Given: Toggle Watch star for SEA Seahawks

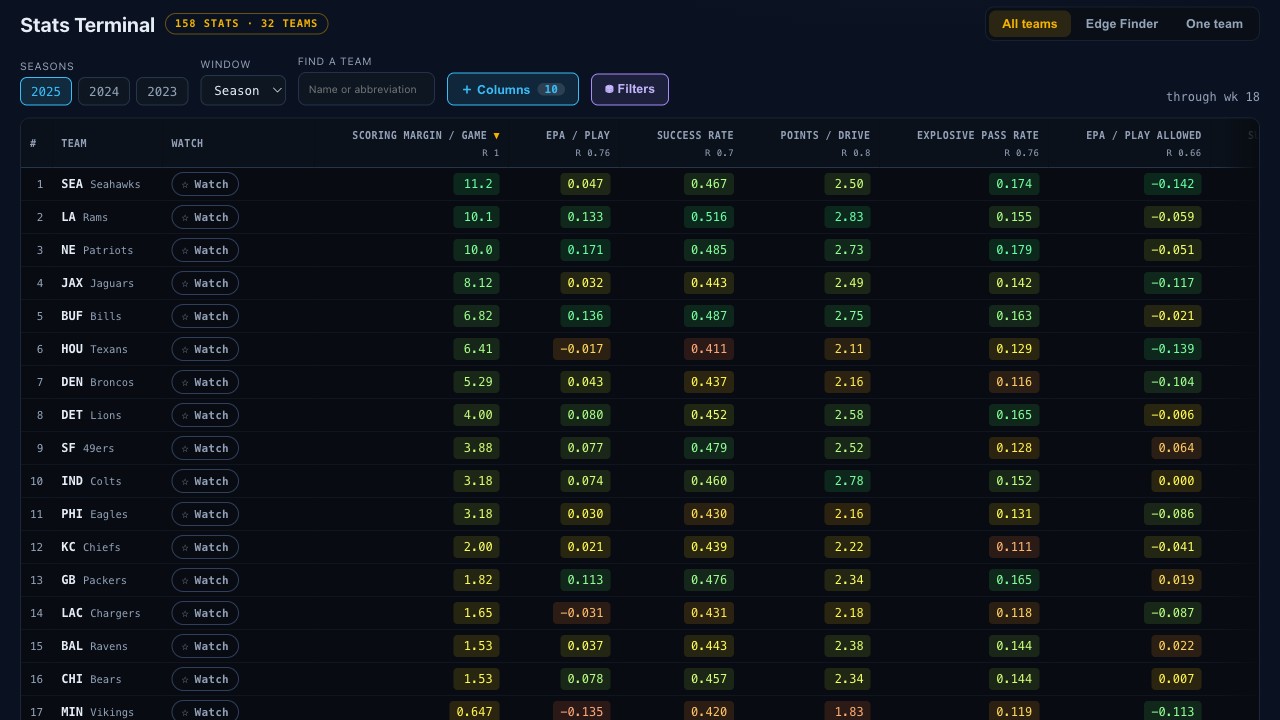Looking at the screenshot, I should [x=205, y=184].
